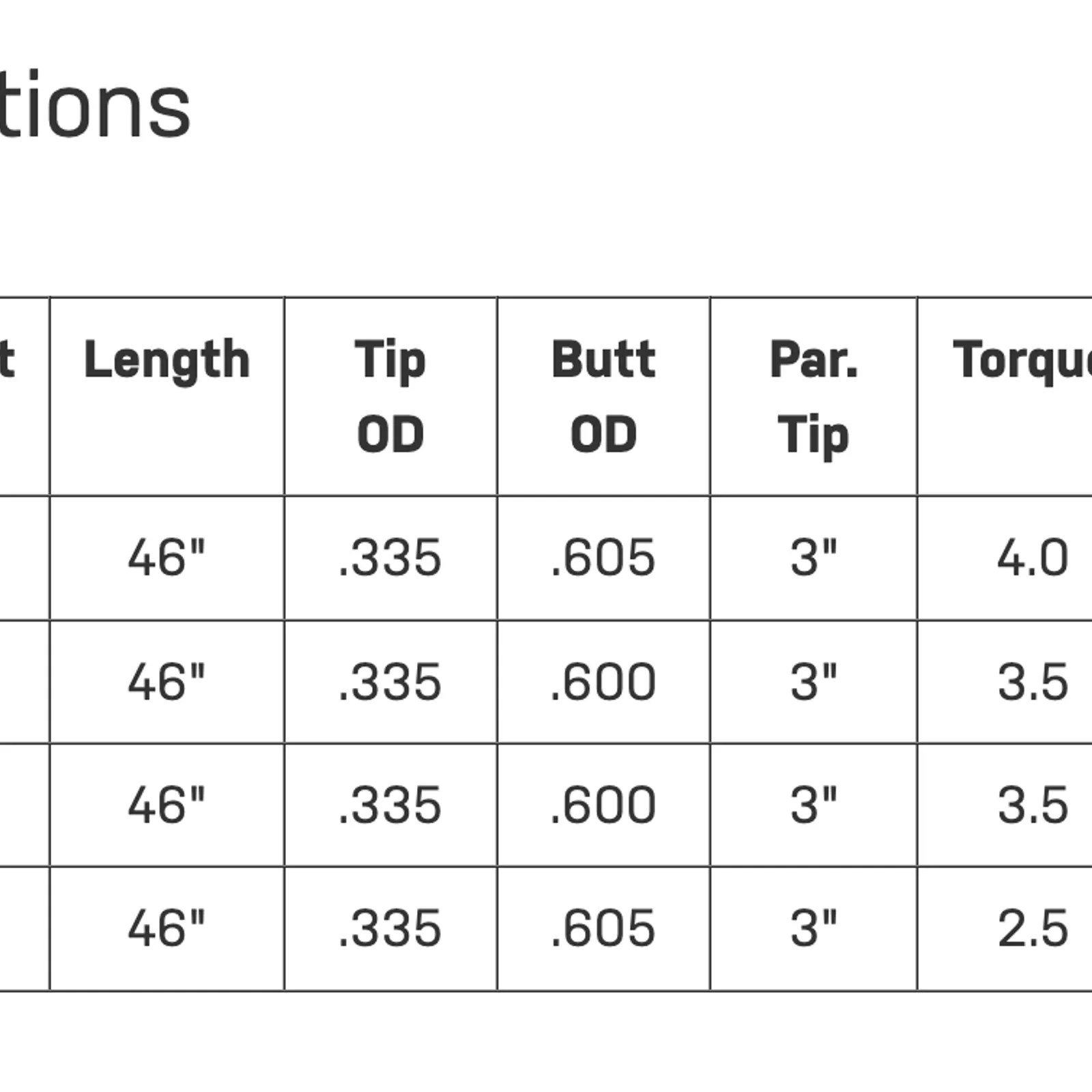Click the first row 46" length cell
This screenshot has width=1092, height=1092.
coord(167,558)
